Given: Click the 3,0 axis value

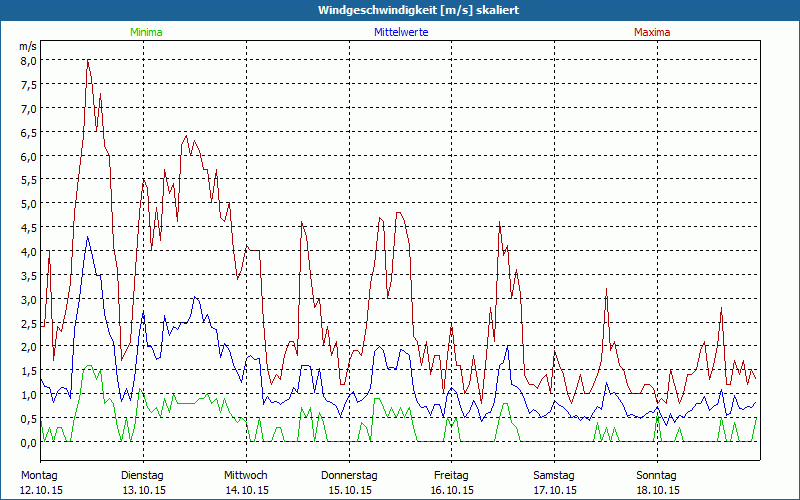Looking at the screenshot, I should [x=29, y=300].
